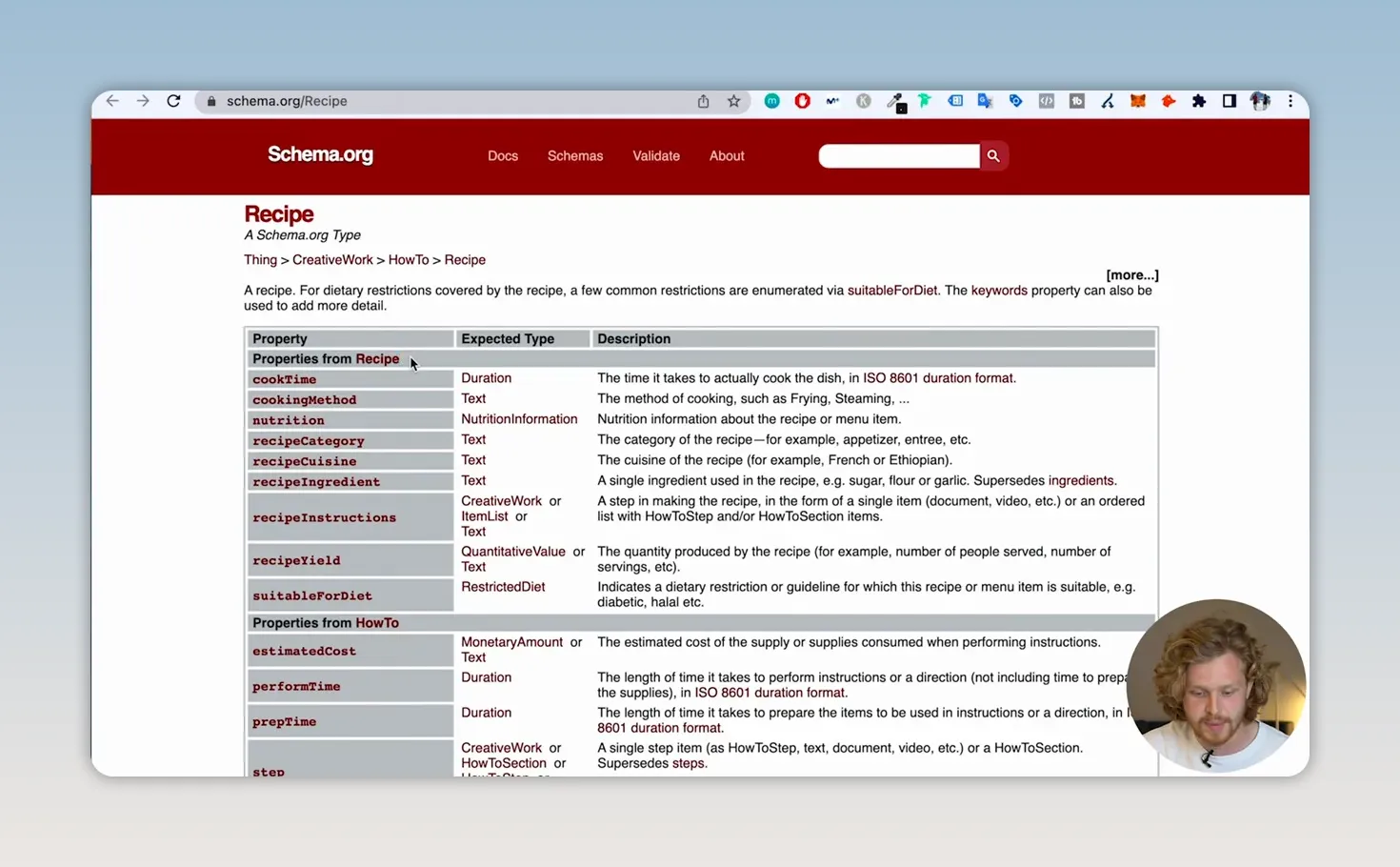Click the presenter webcam thumbnail
The width and height of the screenshot is (1400, 867).
pos(1216,686)
